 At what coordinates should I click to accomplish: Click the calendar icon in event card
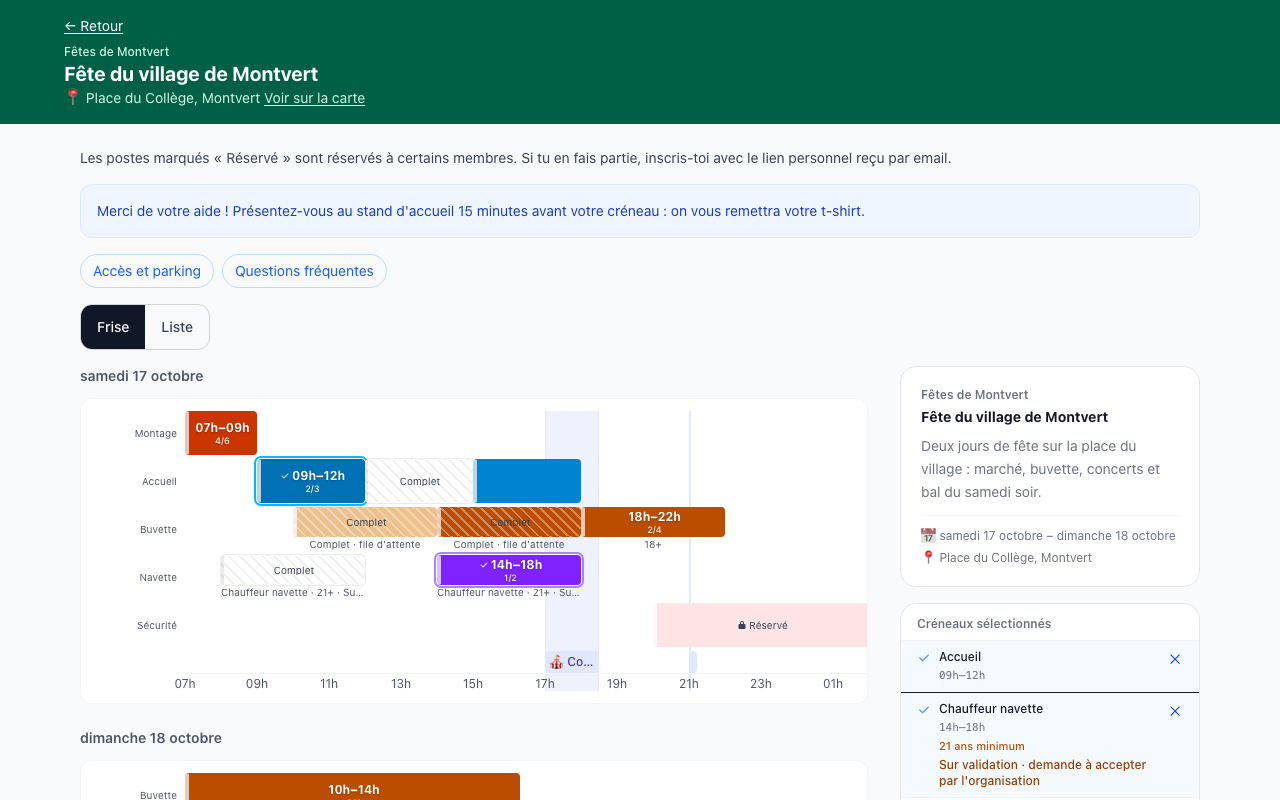click(x=928, y=535)
